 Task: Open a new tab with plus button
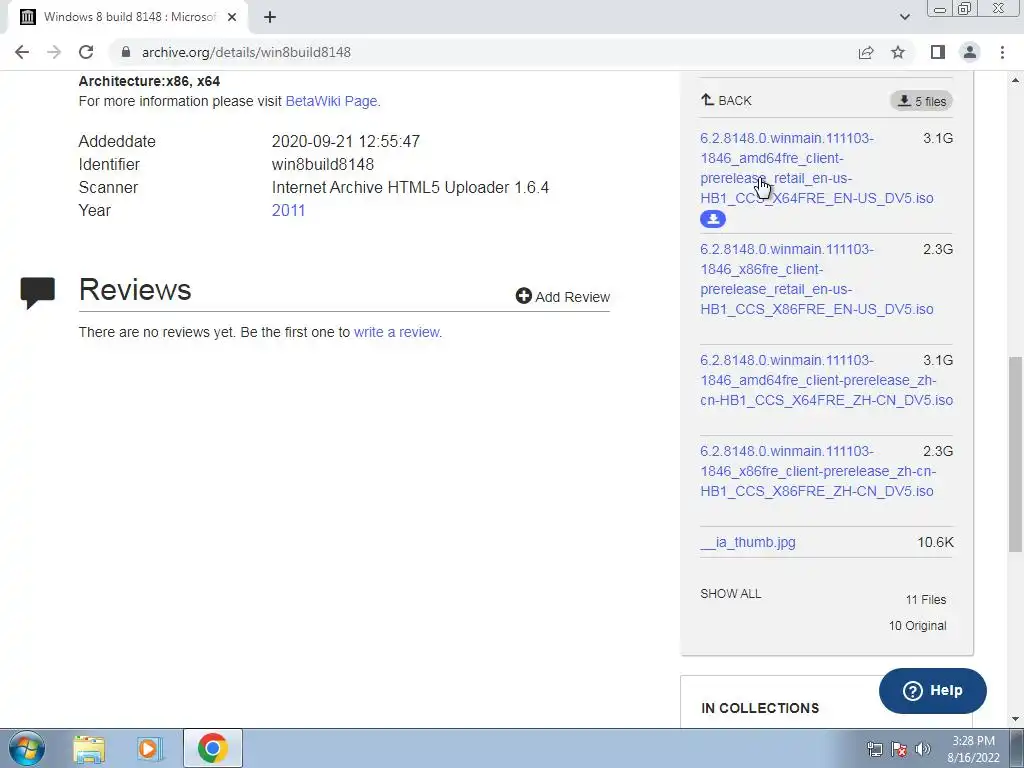(270, 17)
